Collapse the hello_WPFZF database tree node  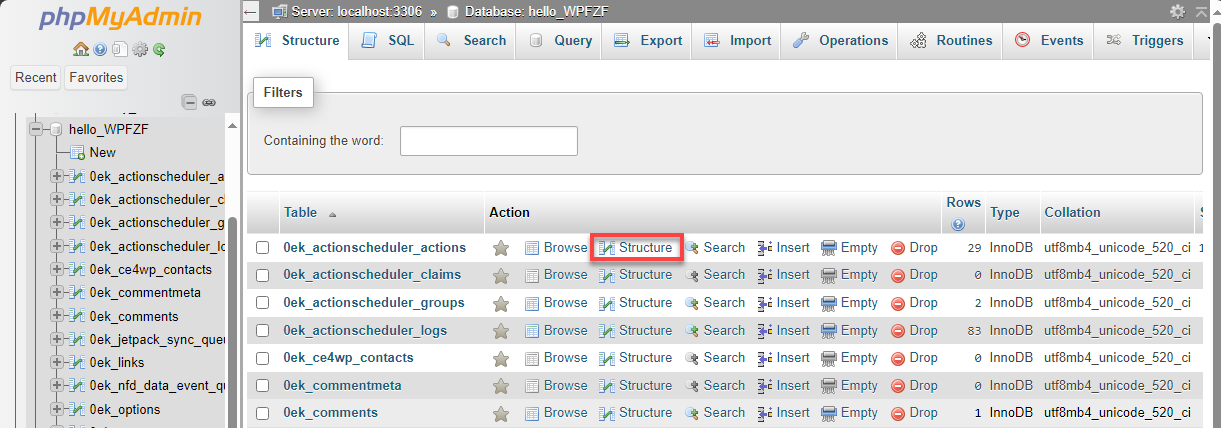pyautogui.click(x=36, y=129)
